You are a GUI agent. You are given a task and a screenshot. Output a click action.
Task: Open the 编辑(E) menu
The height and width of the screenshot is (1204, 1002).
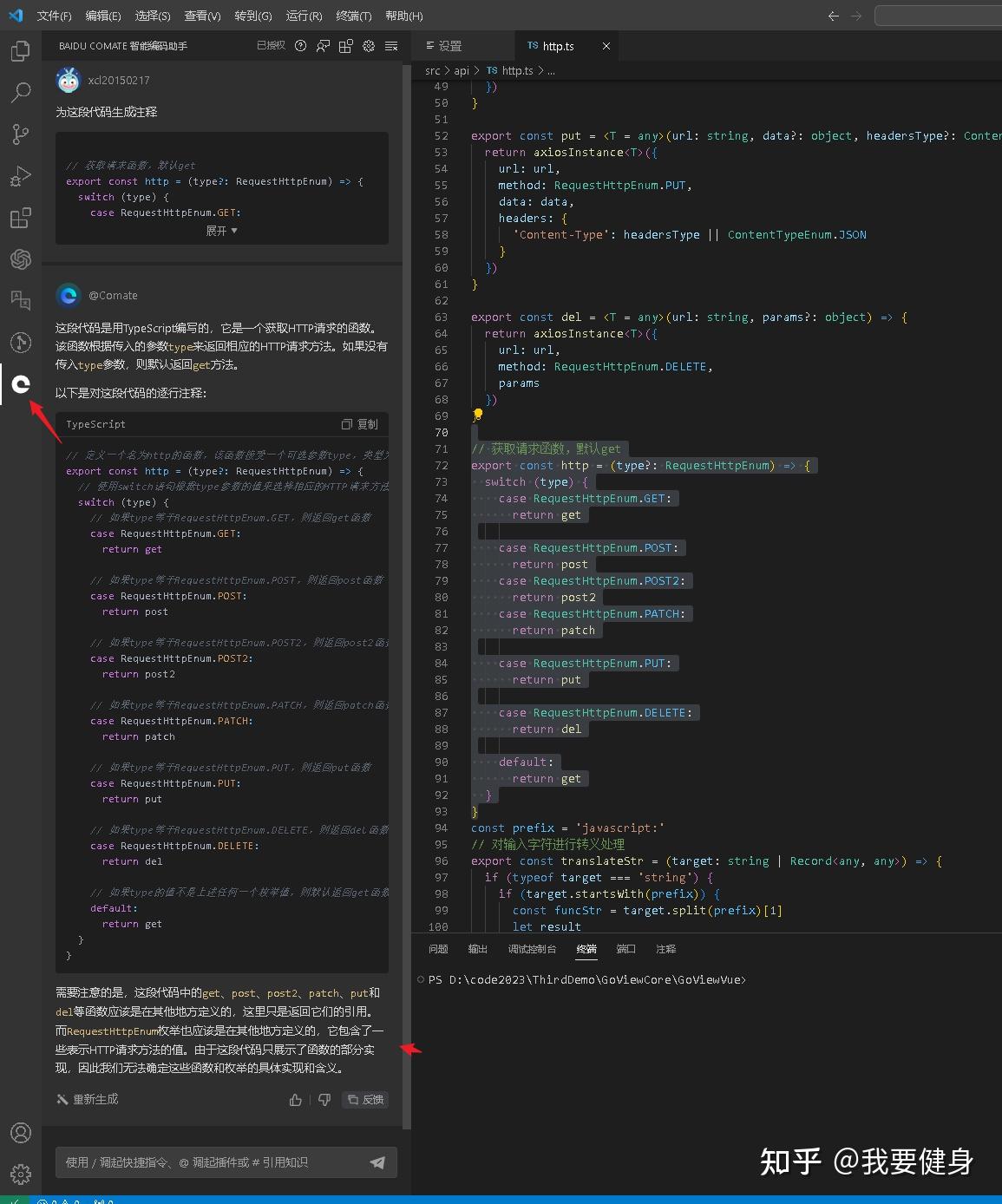point(103,16)
